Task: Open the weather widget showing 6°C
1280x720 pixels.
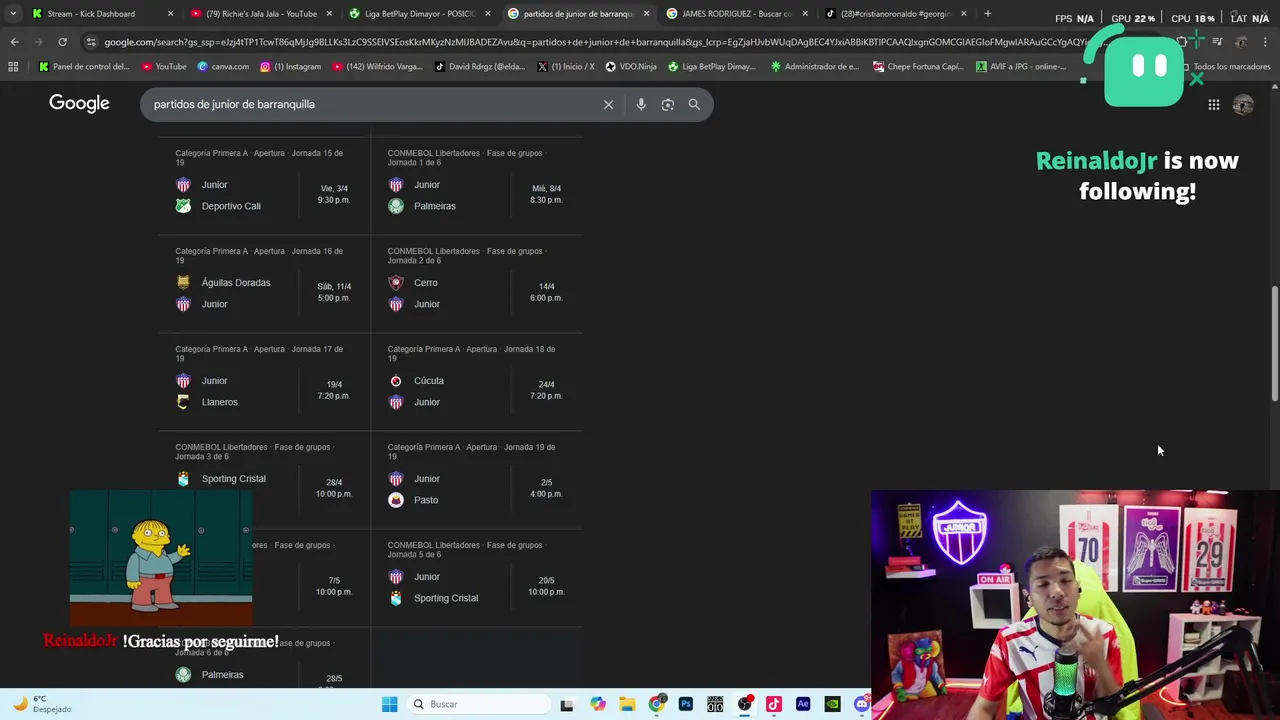Action: tap(42, 704)
